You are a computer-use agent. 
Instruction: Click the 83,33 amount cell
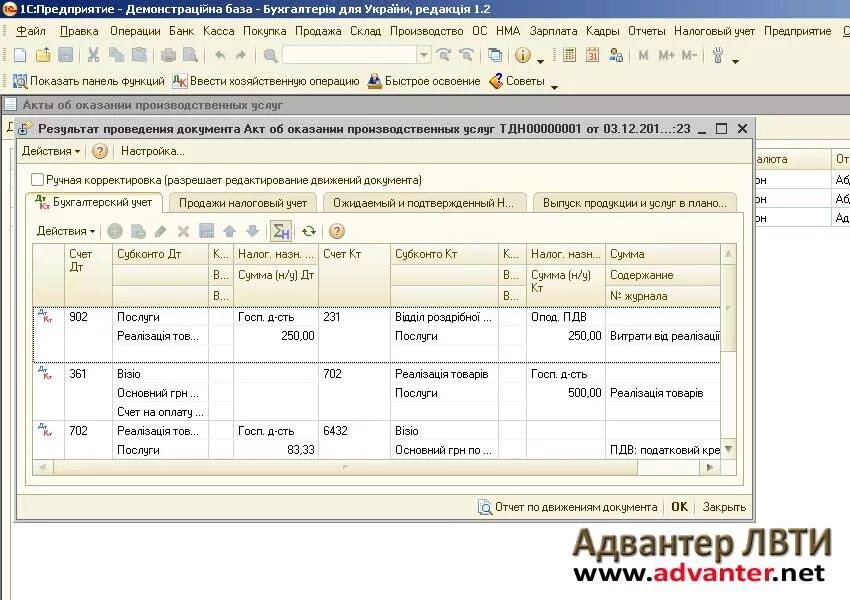coord(276,449)
